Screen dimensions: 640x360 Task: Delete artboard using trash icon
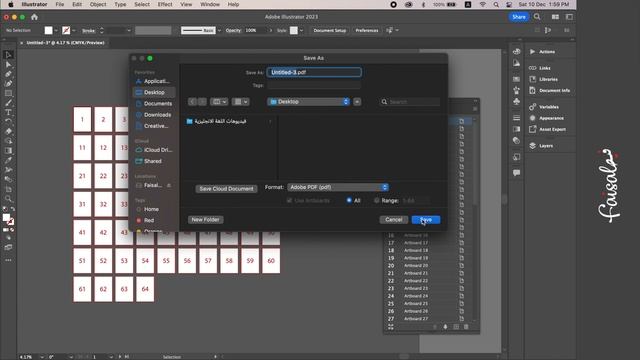pyautogui.click(x=466, y=327)
